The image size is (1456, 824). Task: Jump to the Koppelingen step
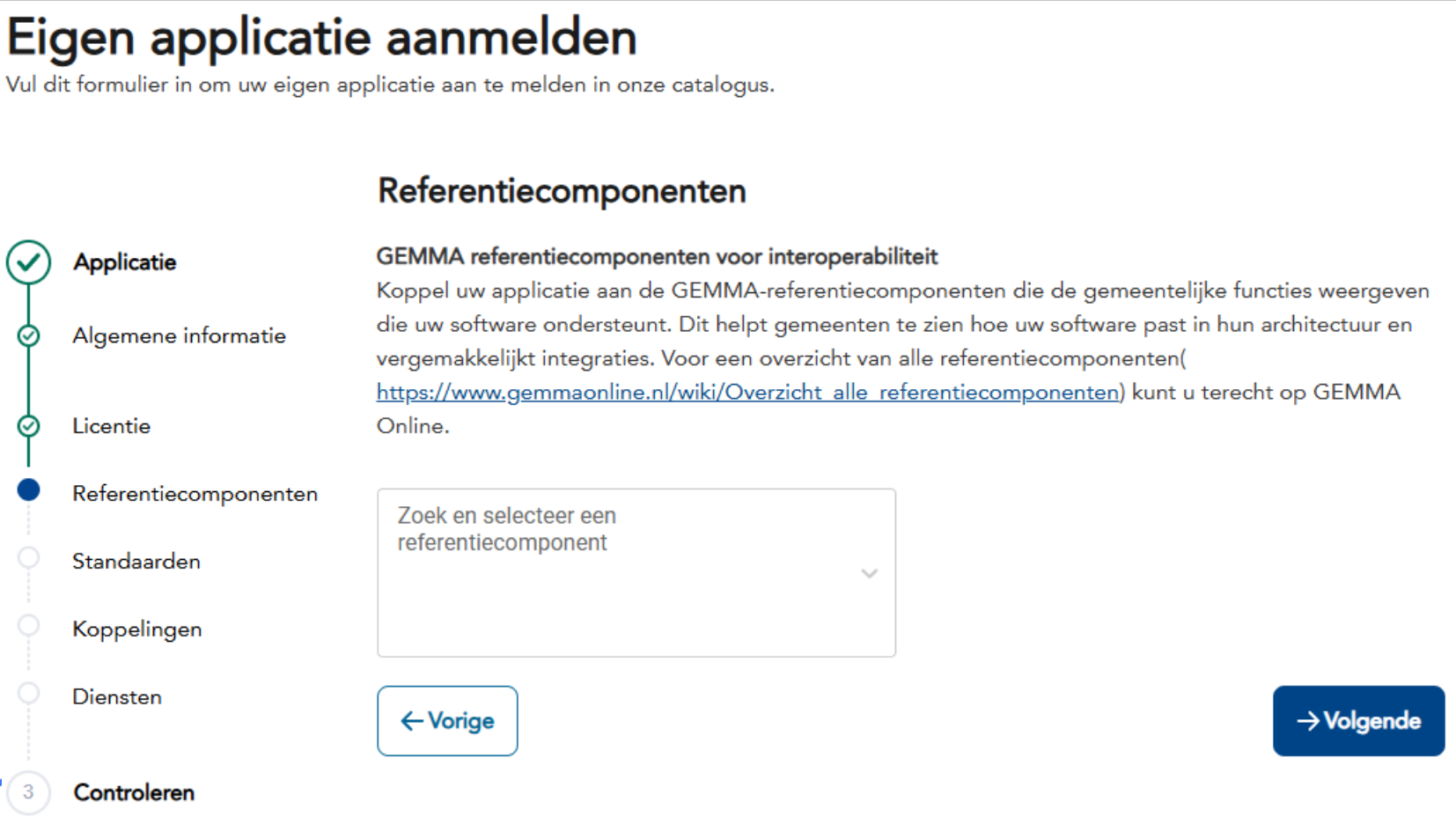click(x=137, y=629)
